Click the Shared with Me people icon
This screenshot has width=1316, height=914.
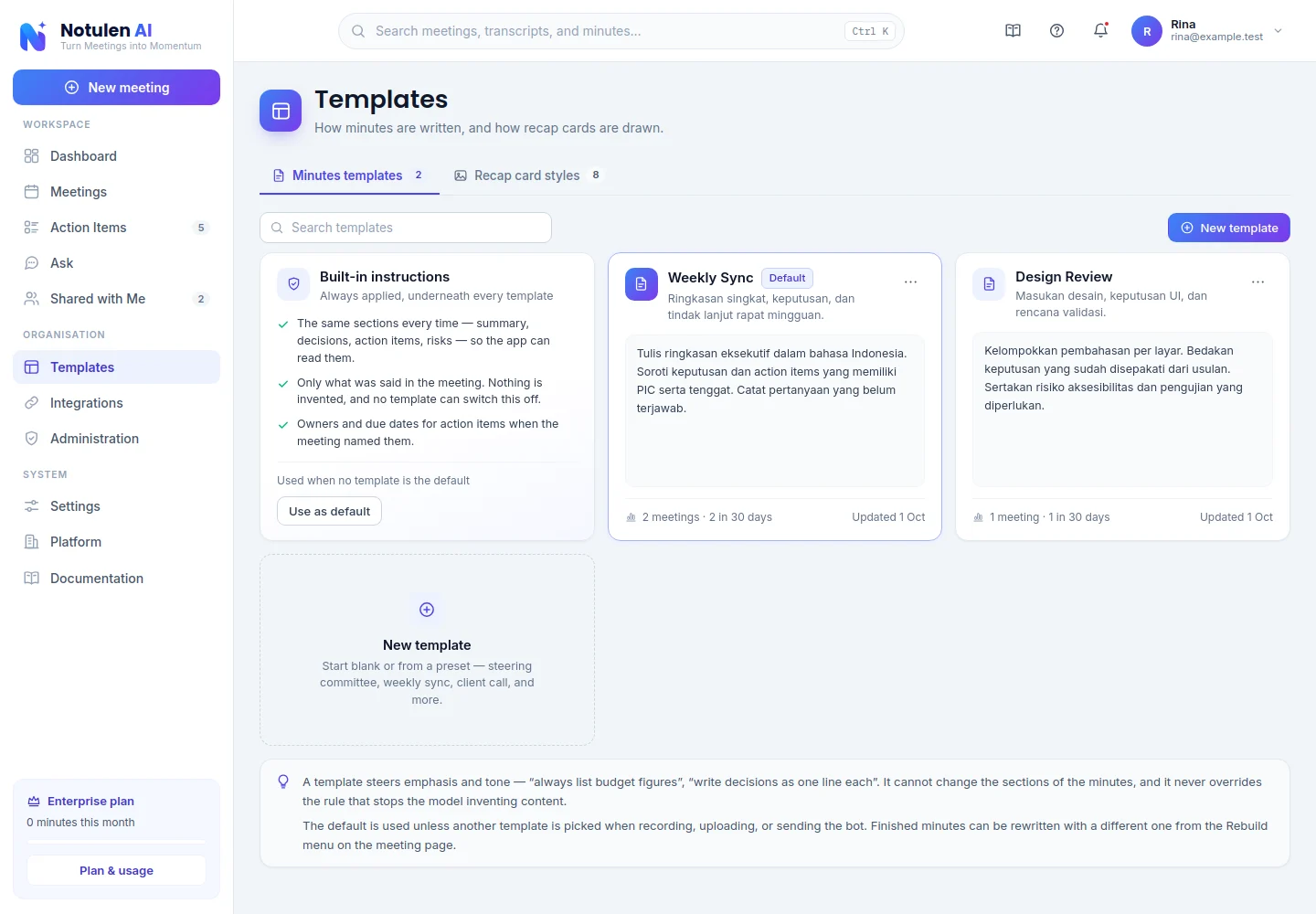pos(31,299)
